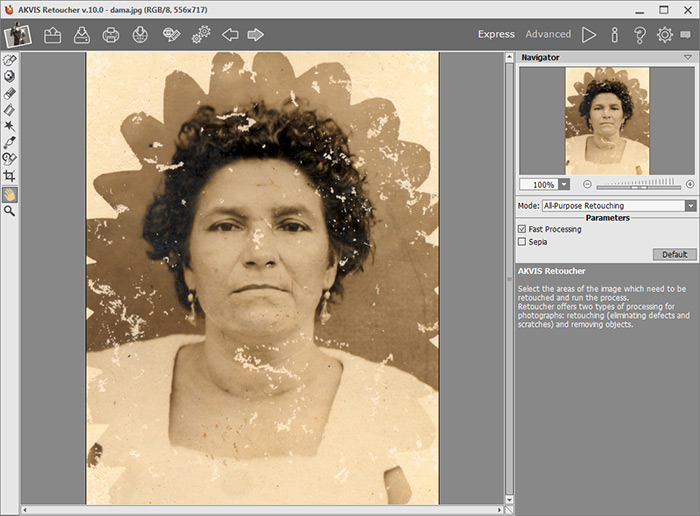Click the AKVIS Retoucher logo image
Image resolution: width=700 pixels, height=516 pixels.
coord(18,35)
